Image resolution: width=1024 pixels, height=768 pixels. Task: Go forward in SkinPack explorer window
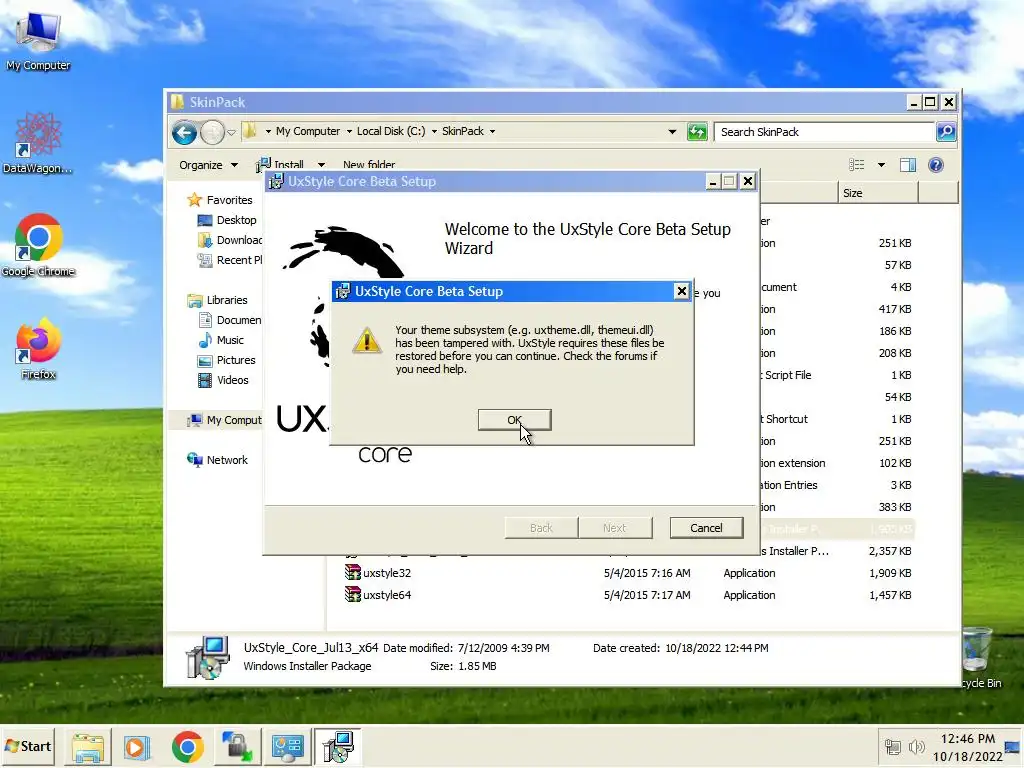(212, 133)
